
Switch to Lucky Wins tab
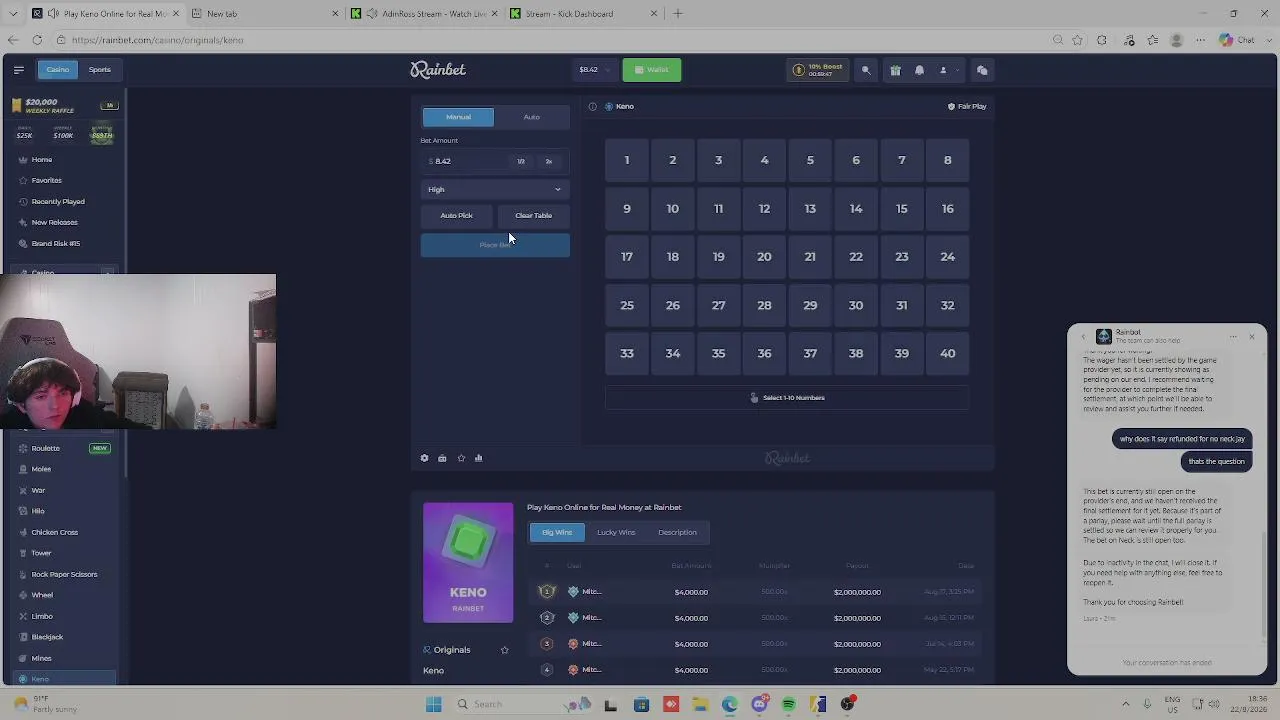616,532
